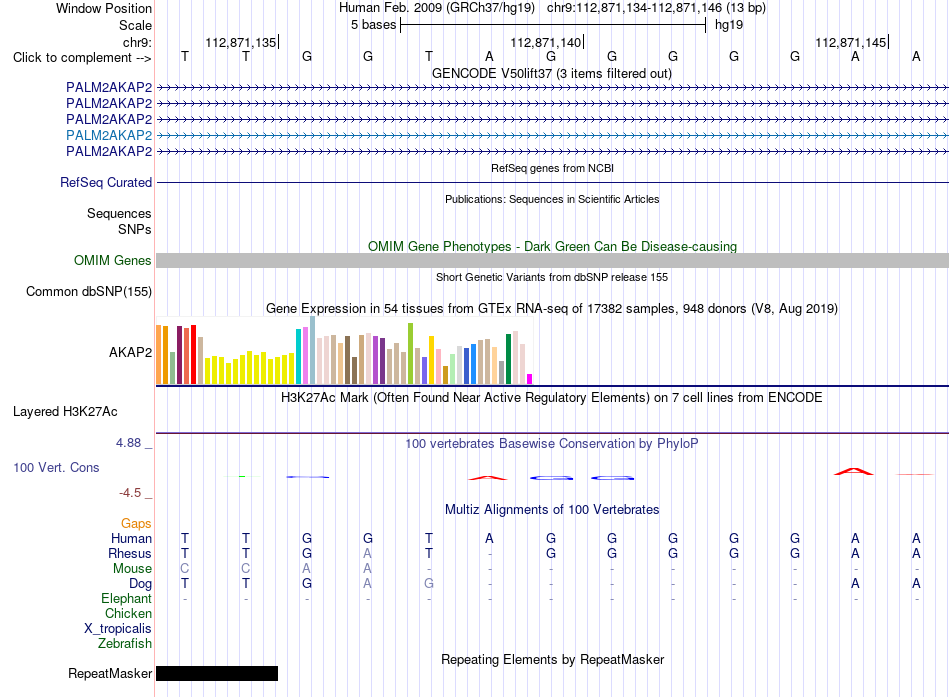The image size is (950, 697).
Task: Open the RefSeq Curated track label
Action: tap(106, 182)
